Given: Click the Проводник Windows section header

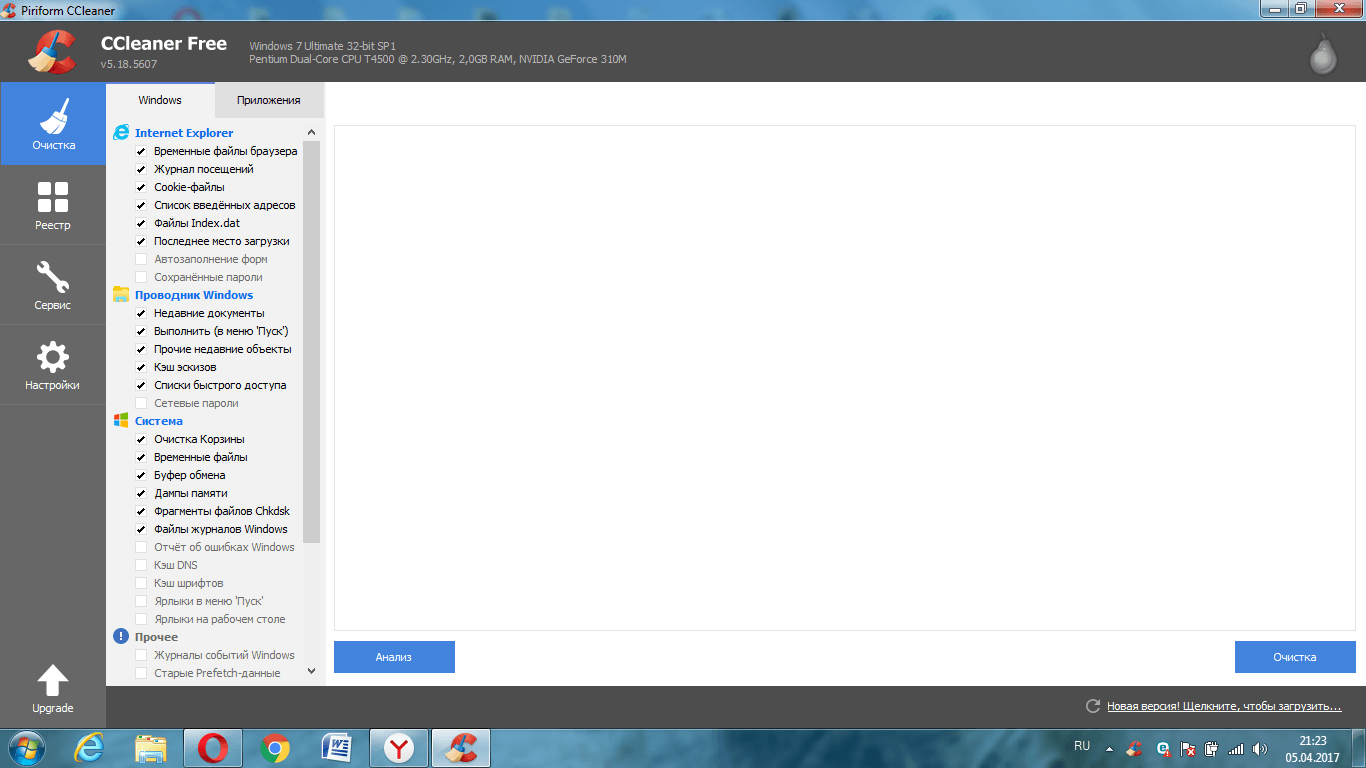Looking at the screenshot, I should point(194,295).
